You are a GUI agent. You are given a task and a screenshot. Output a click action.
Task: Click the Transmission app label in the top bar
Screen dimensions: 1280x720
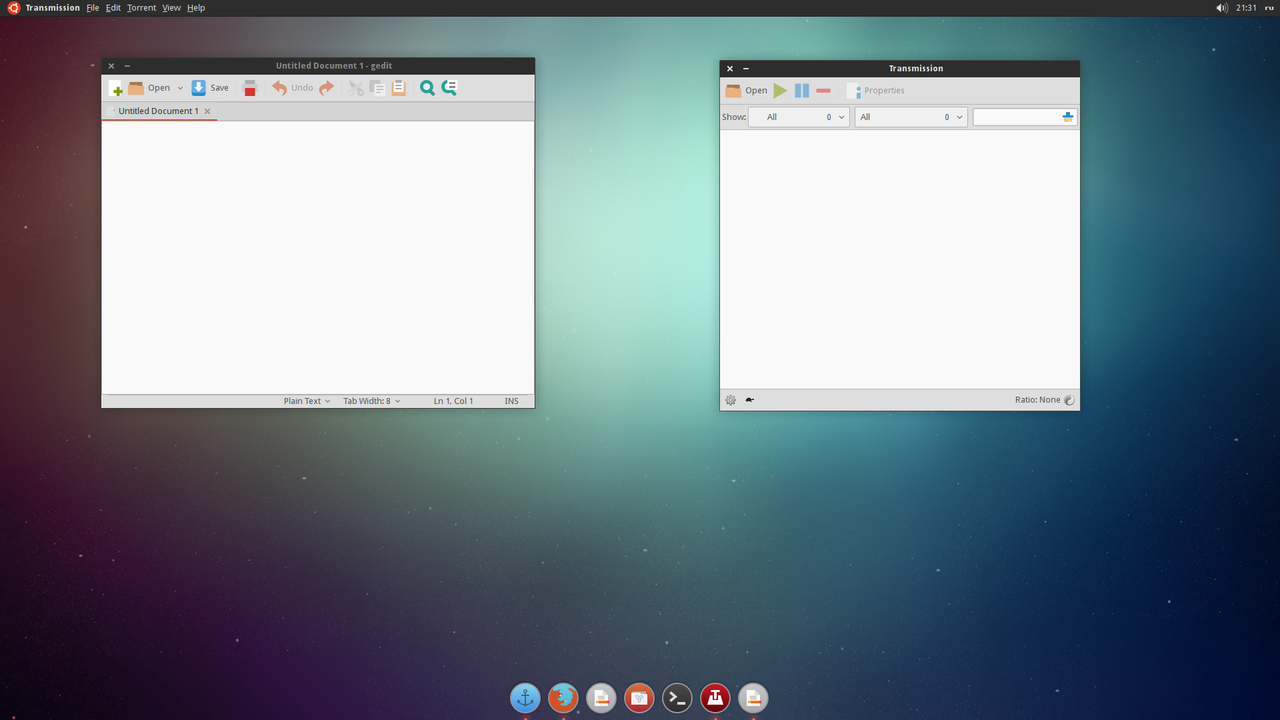[x=52, y=8]
